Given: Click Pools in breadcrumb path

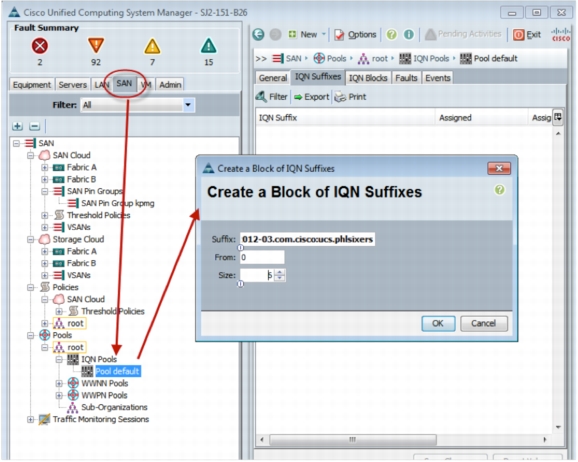Looking at the screenshot, I should (x=330, y=58).
